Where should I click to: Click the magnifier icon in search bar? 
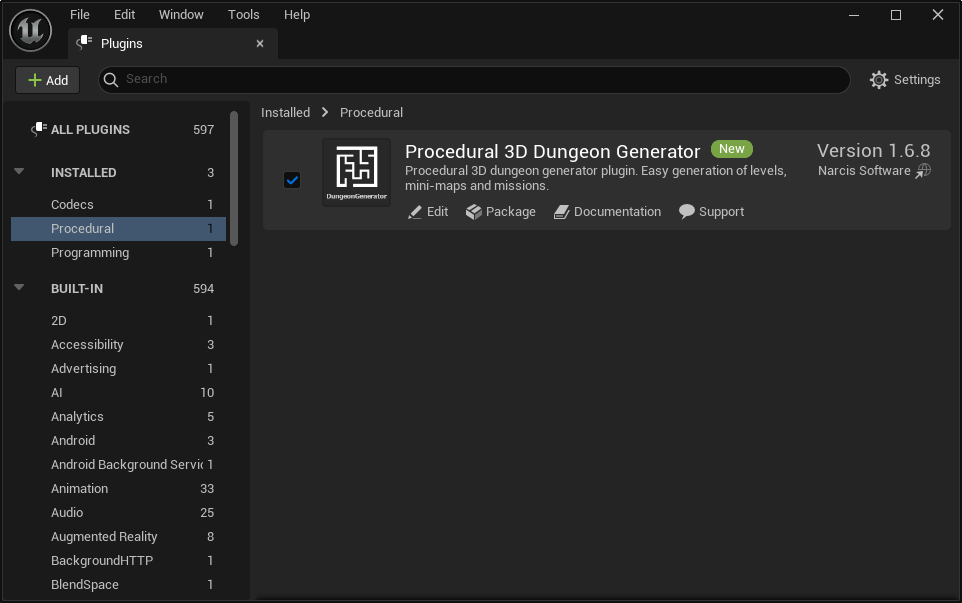[x=111, y=80]
